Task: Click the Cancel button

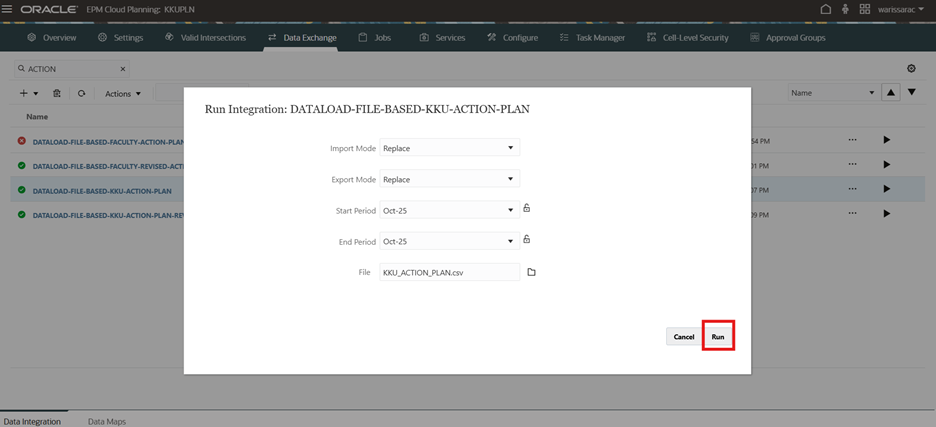Action: tap(683, 337)
